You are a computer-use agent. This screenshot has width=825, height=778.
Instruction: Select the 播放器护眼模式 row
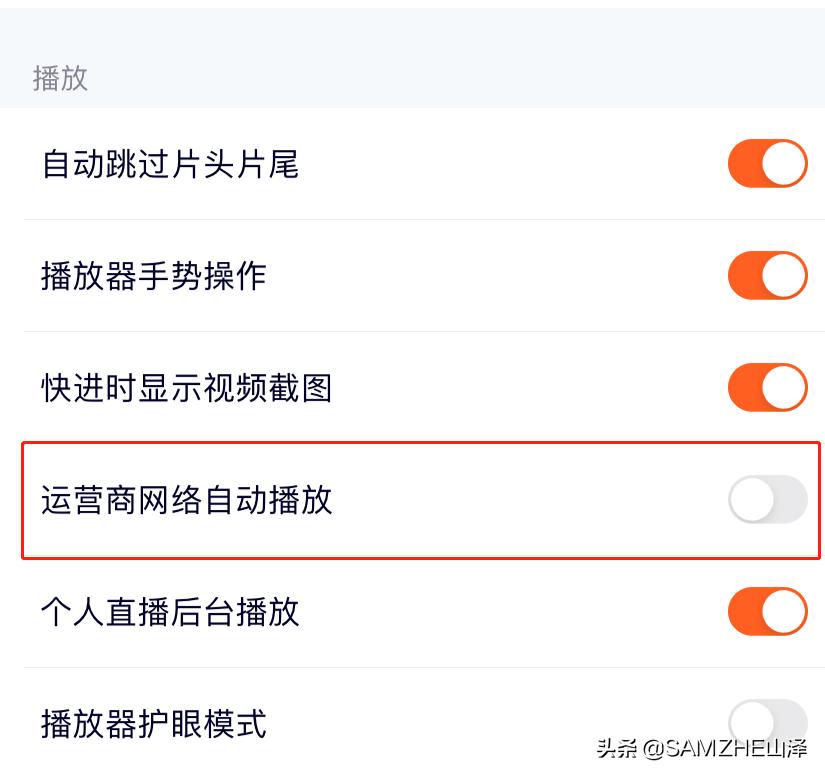152,723
